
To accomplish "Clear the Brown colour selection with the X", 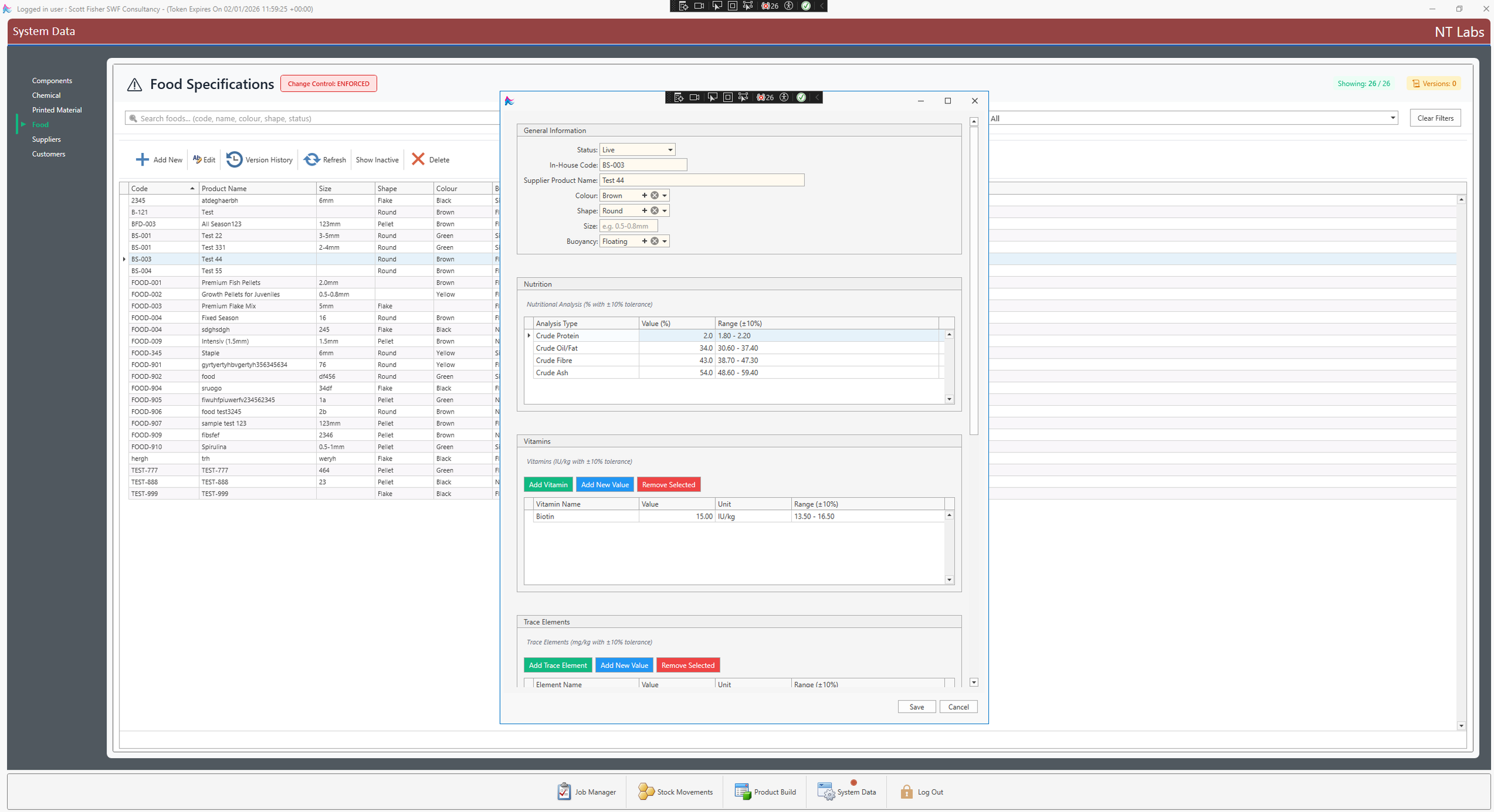I will [654, 195].
